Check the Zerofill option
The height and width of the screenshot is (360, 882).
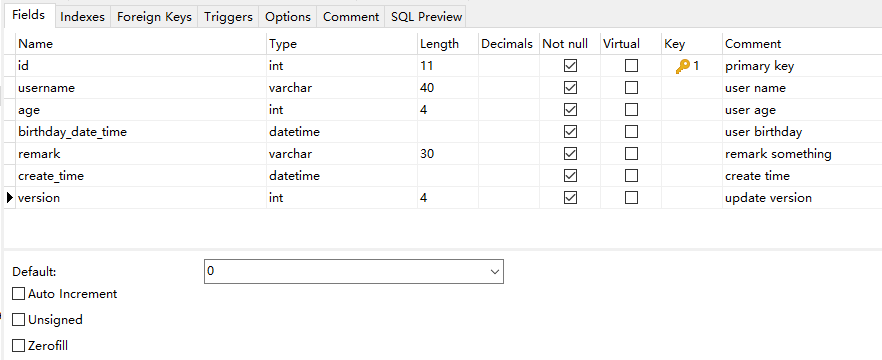(x=19, y=345)
